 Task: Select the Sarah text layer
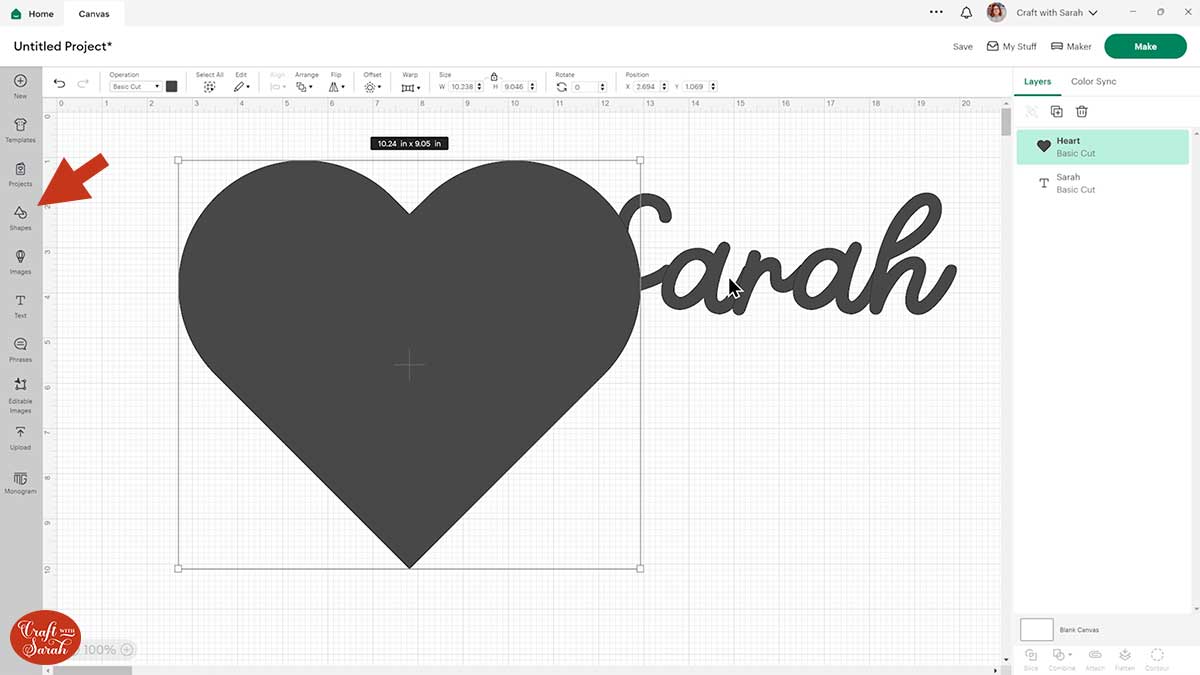coord(1075,182)
